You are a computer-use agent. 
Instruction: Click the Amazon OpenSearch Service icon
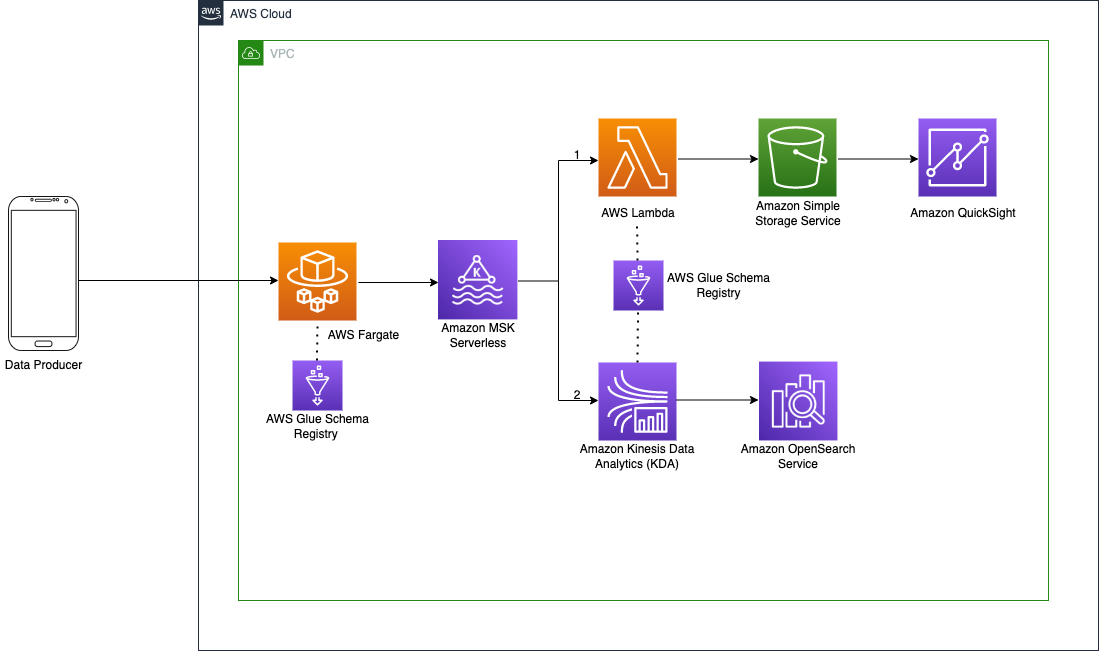click(798, 401)
